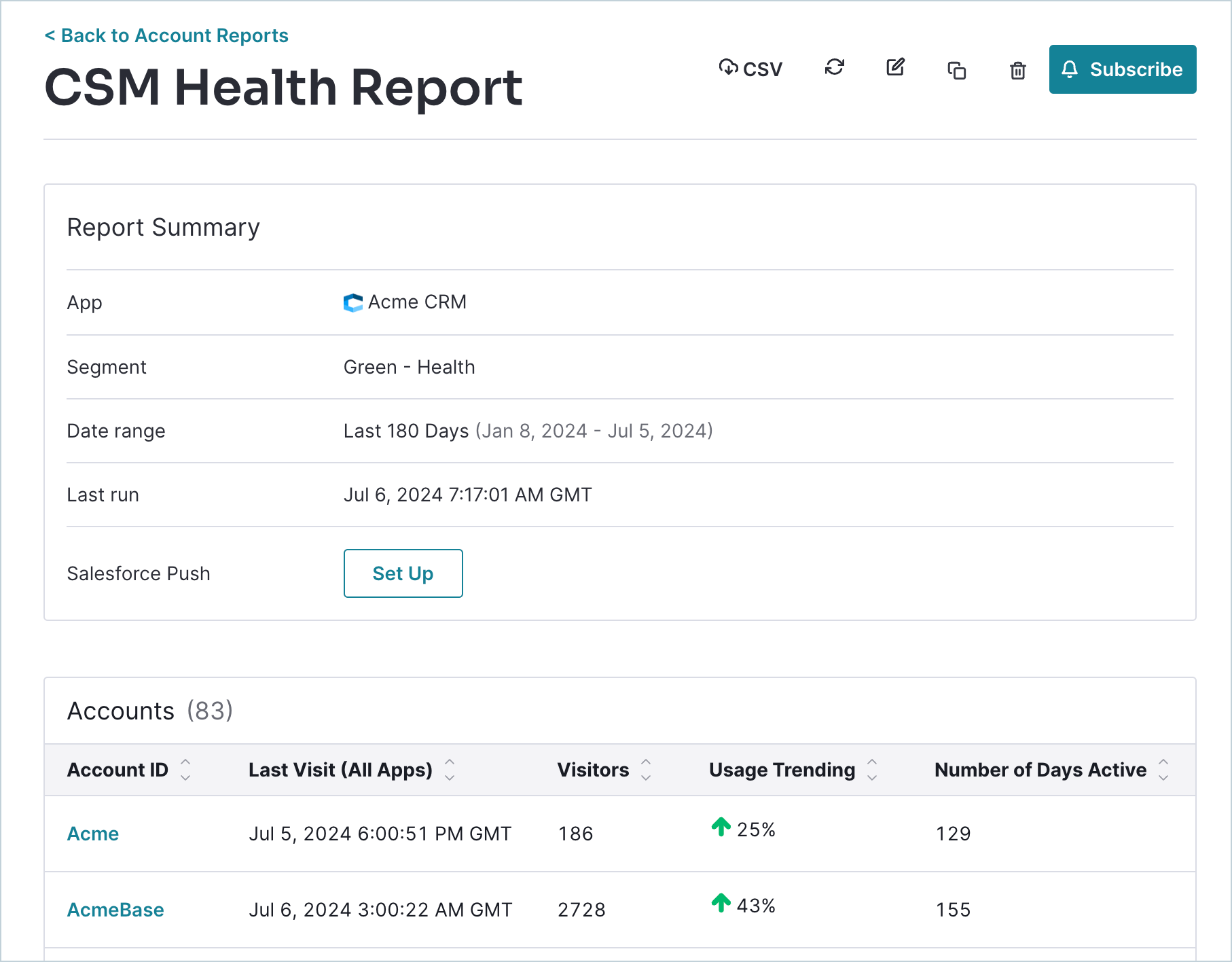The image size is (1232, 962).
Task: Download the report as CSV
Action: coord(750,69)
